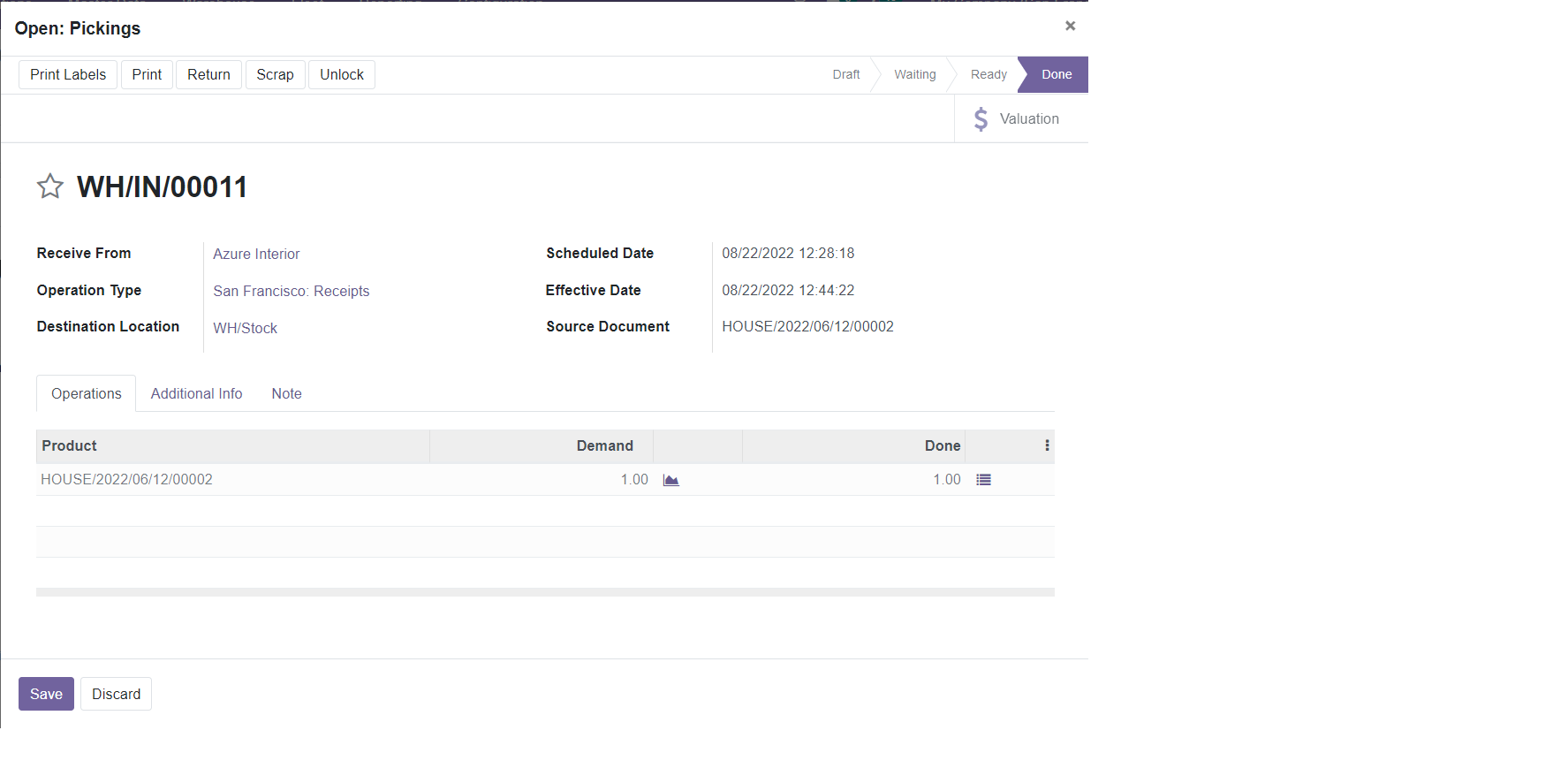Star WH/IN/00011 as favorite

coord(50,186)
